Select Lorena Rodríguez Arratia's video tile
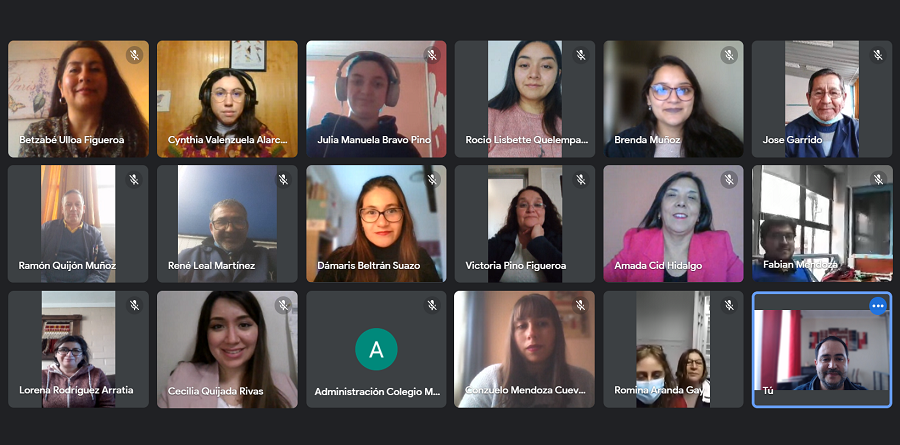 pos(78,349)
